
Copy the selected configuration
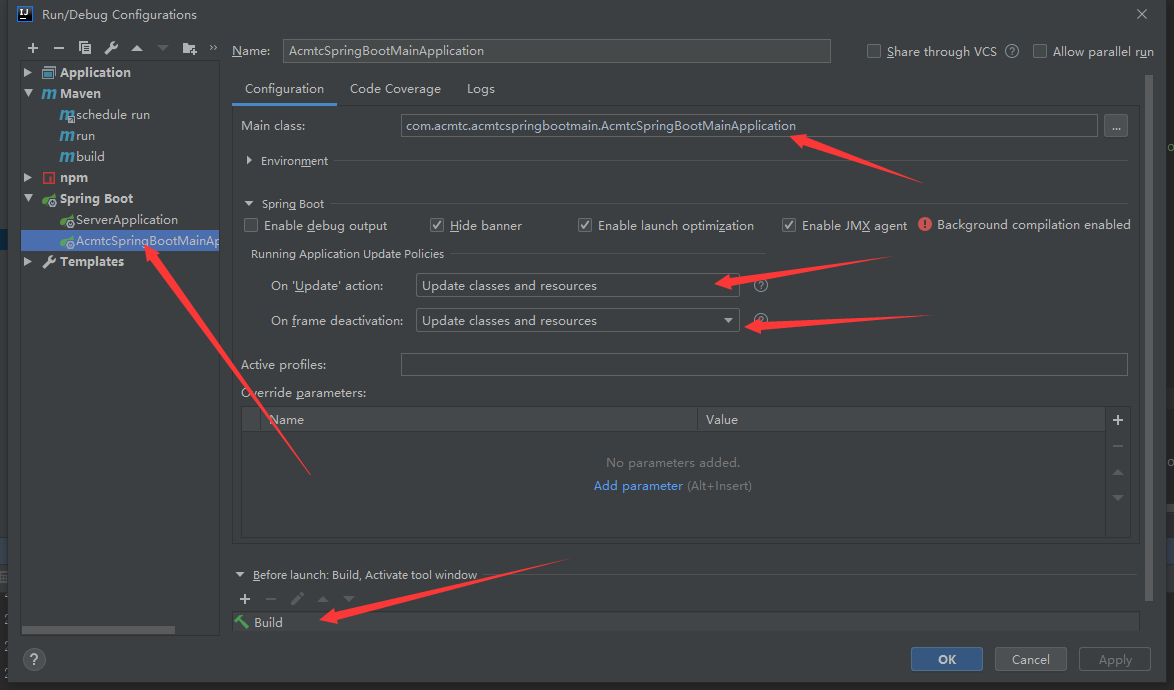[x=85, y=48]
